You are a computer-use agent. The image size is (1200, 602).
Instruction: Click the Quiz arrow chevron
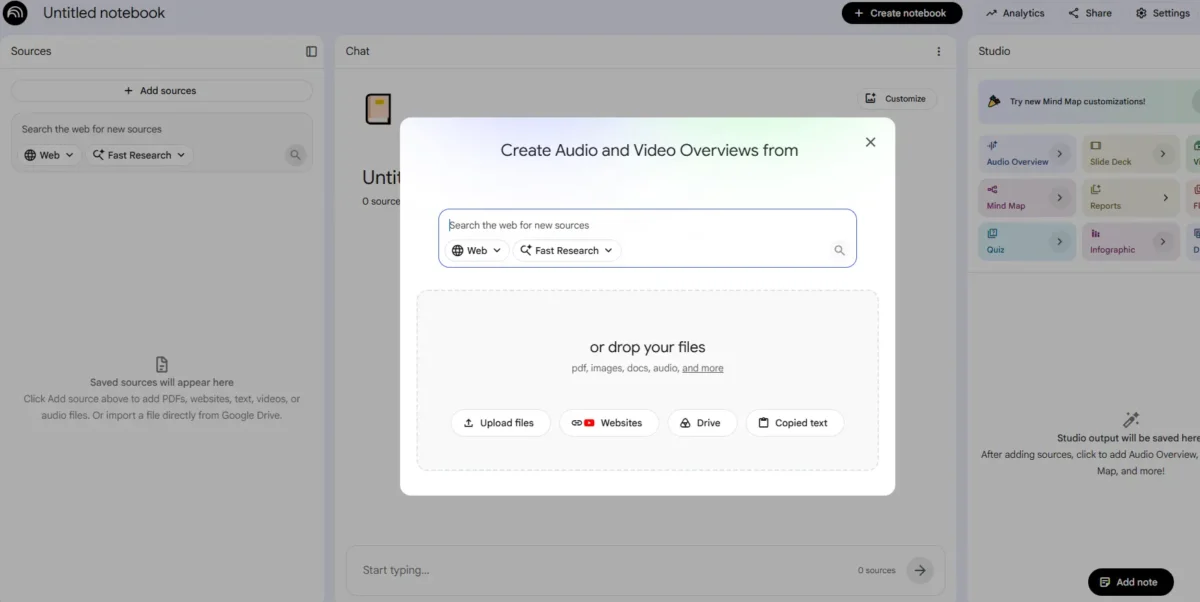click(x=1059, y=242)
